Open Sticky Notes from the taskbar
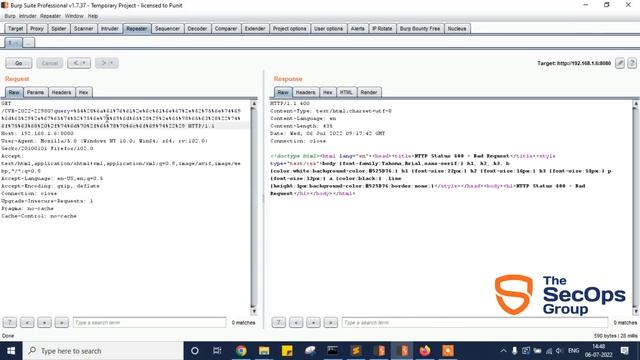 coord(287,351)
